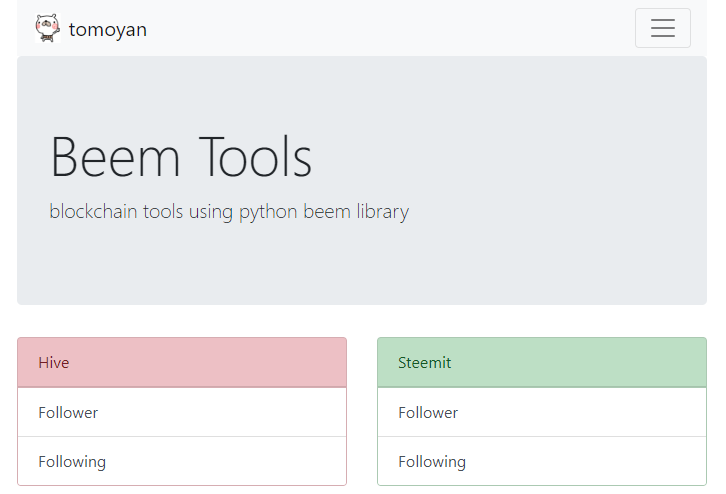The width and height of the screenshot is (726, 494).
Task: Click the Beem Tools heading
Action: click(181, 156)
